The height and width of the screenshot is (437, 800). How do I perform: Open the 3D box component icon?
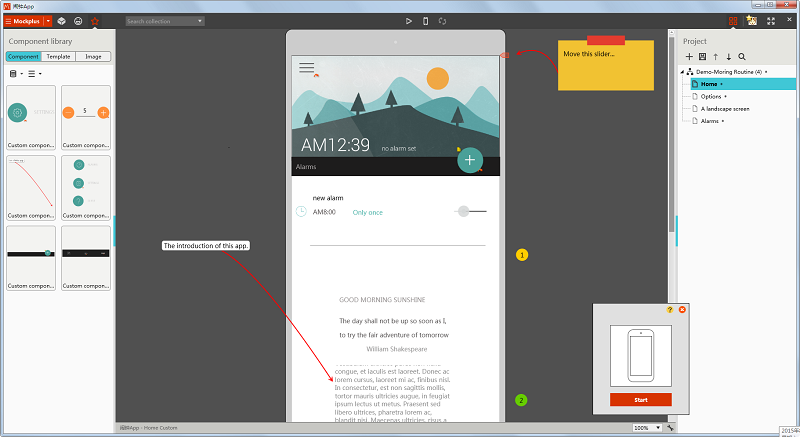coord(61,21)
